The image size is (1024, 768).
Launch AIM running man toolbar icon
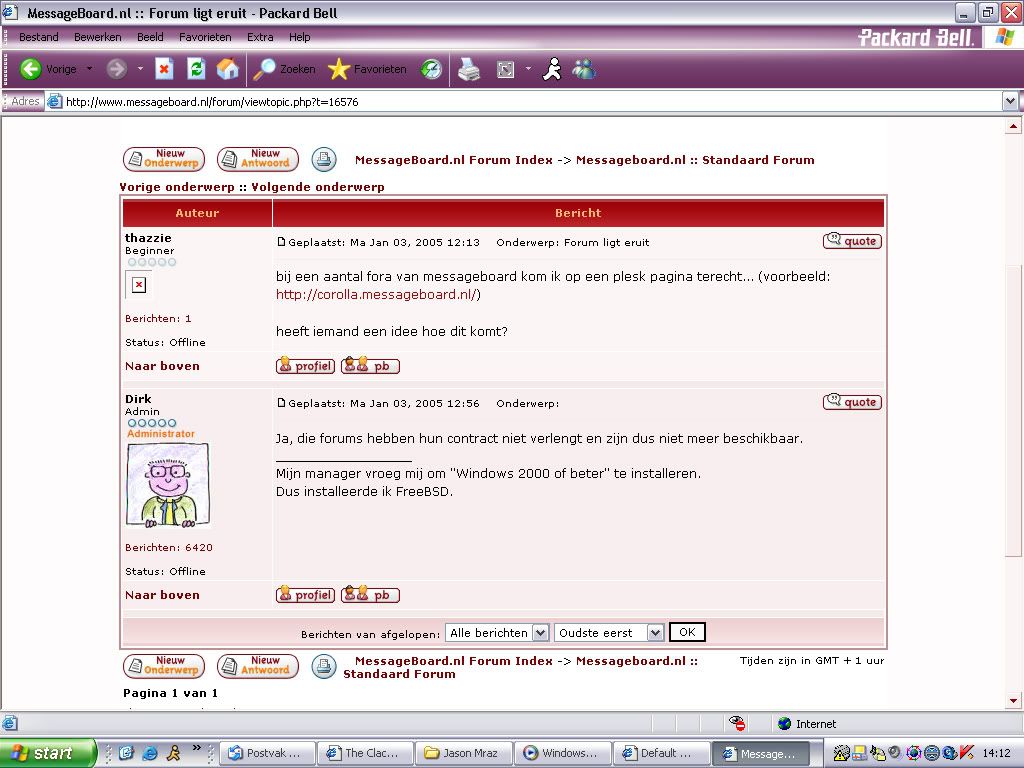point(552,69)
